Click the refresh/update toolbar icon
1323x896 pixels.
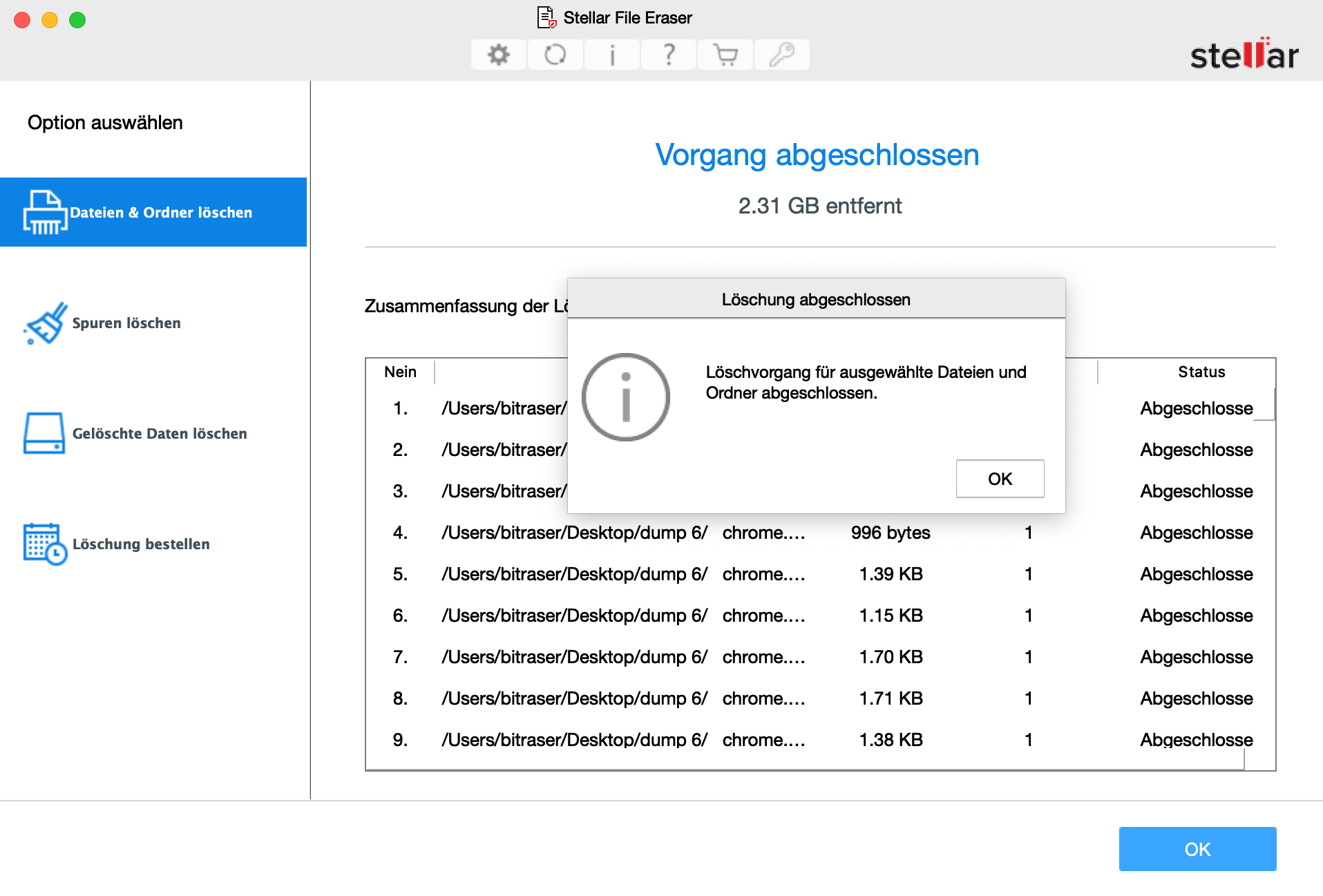point(555,55)
